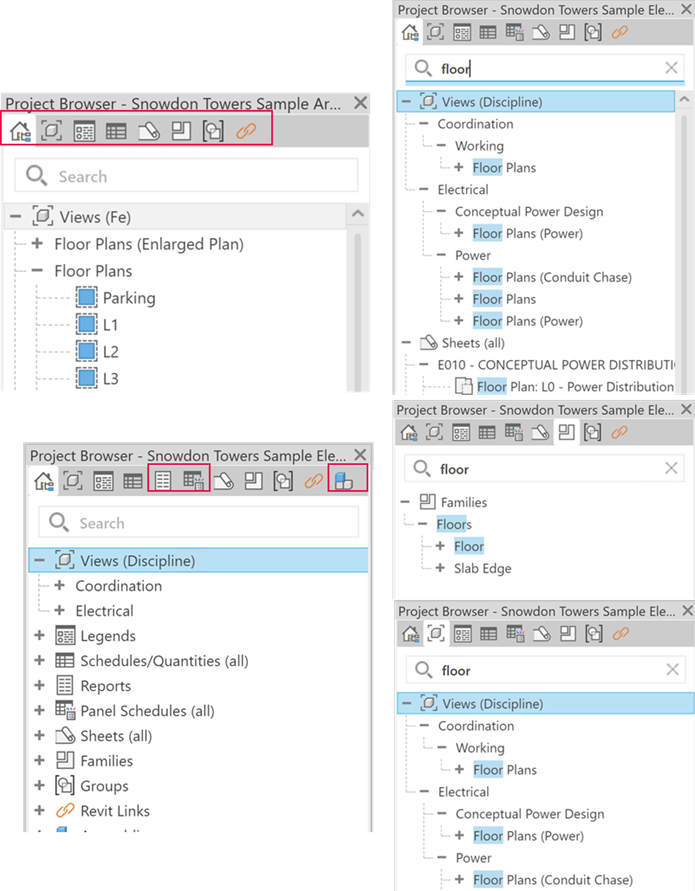Viewport: 695px width, 891px height.
Task: Expand Reports node in browser tree
Action: click(39, 685)
